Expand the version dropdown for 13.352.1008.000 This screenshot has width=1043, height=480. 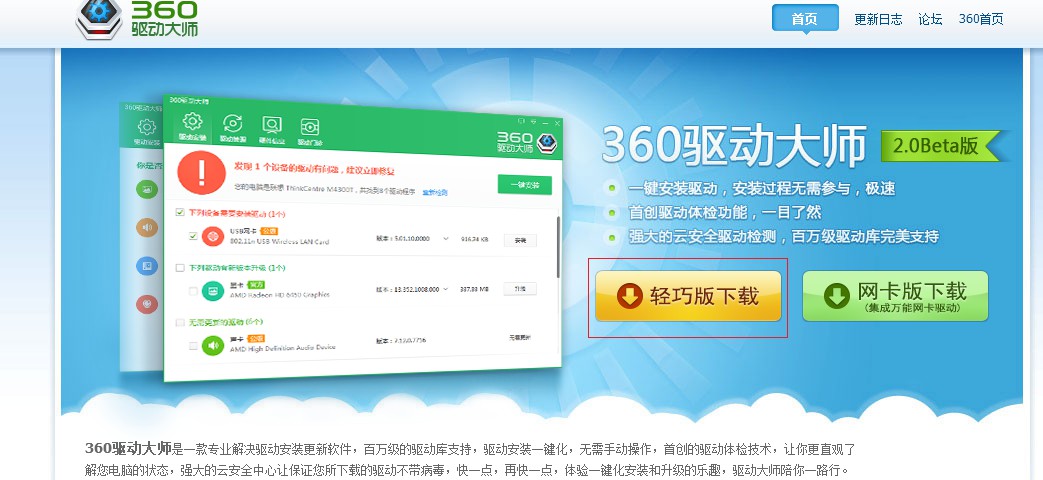coord(446,289)
